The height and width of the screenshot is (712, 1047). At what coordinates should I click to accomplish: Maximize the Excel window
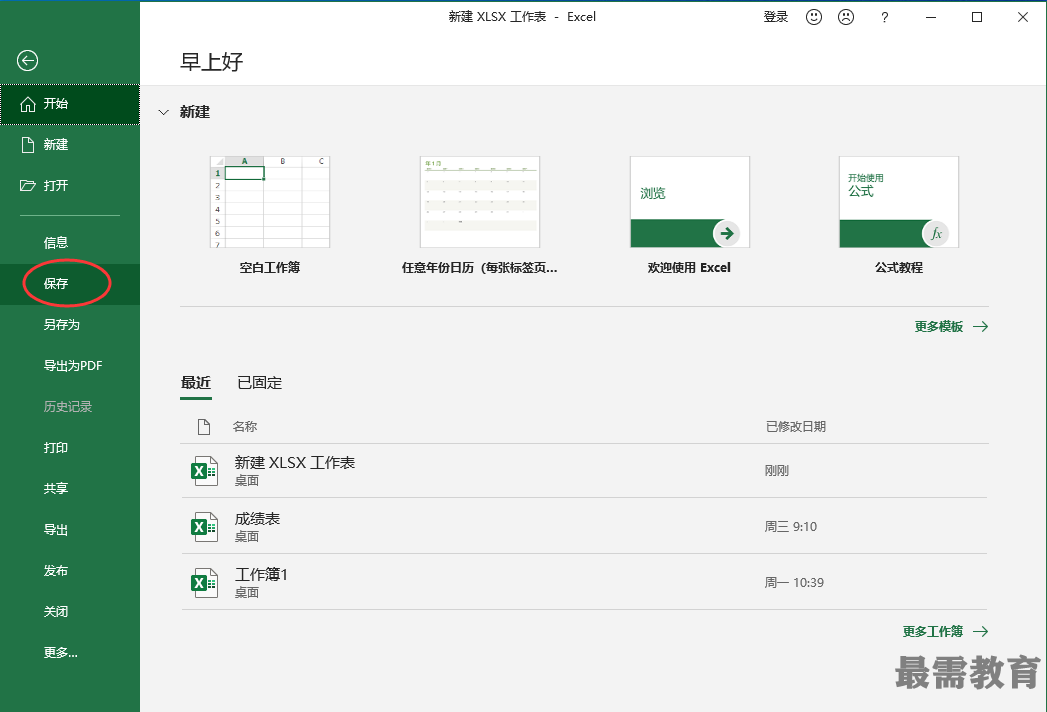click(977, 17)
